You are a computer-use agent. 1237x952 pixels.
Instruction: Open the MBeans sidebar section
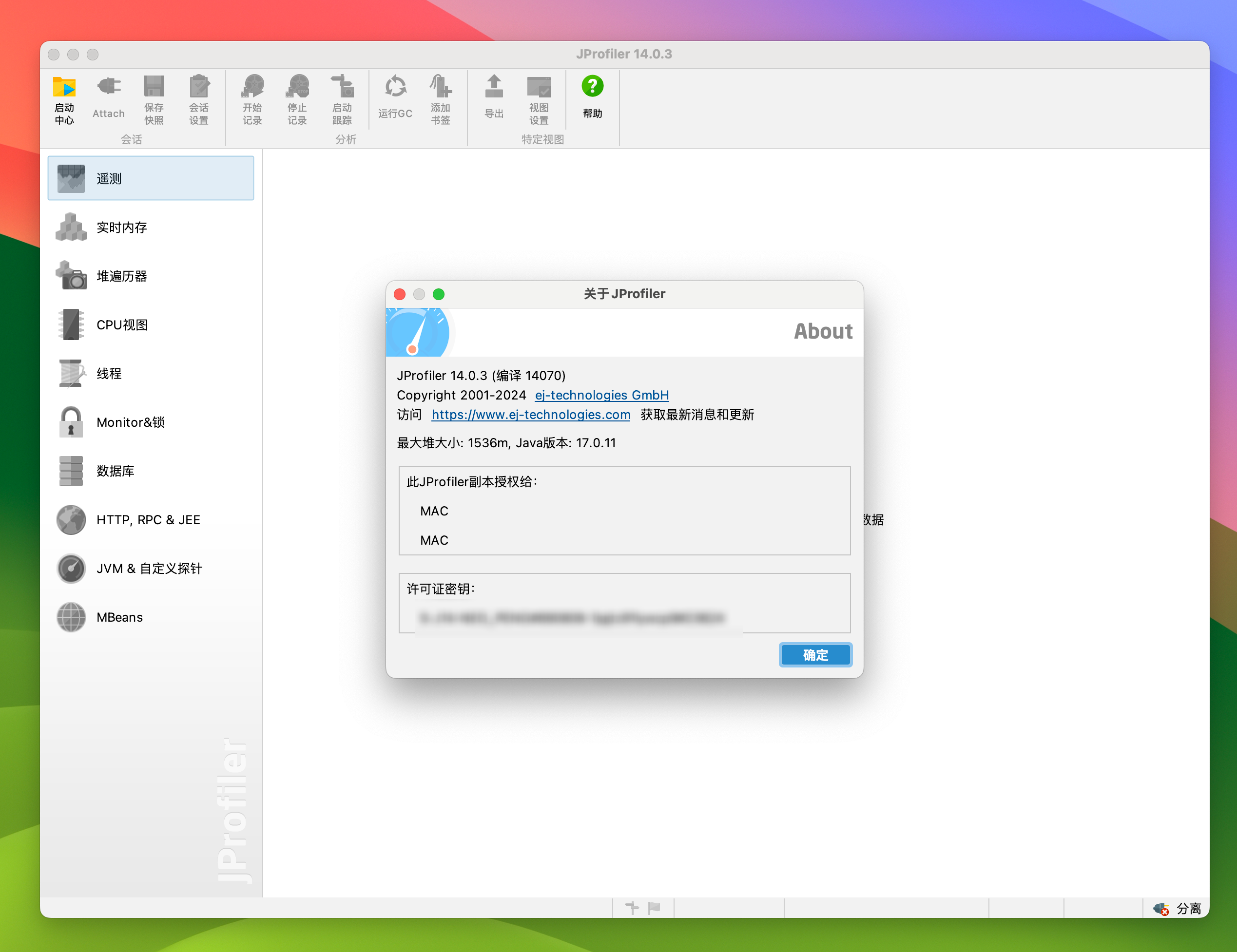151,617
